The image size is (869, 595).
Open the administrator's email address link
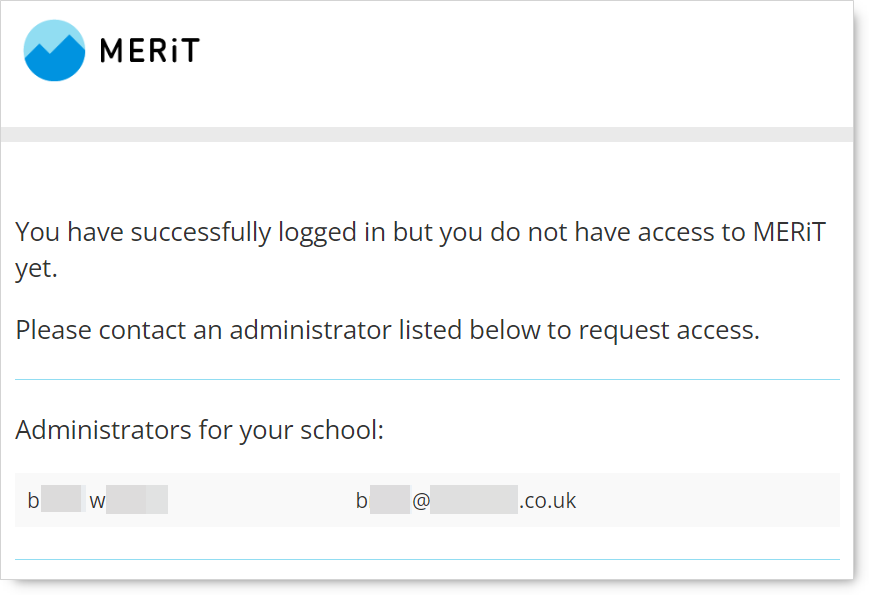pyautogui.click(x=466, y=500)
